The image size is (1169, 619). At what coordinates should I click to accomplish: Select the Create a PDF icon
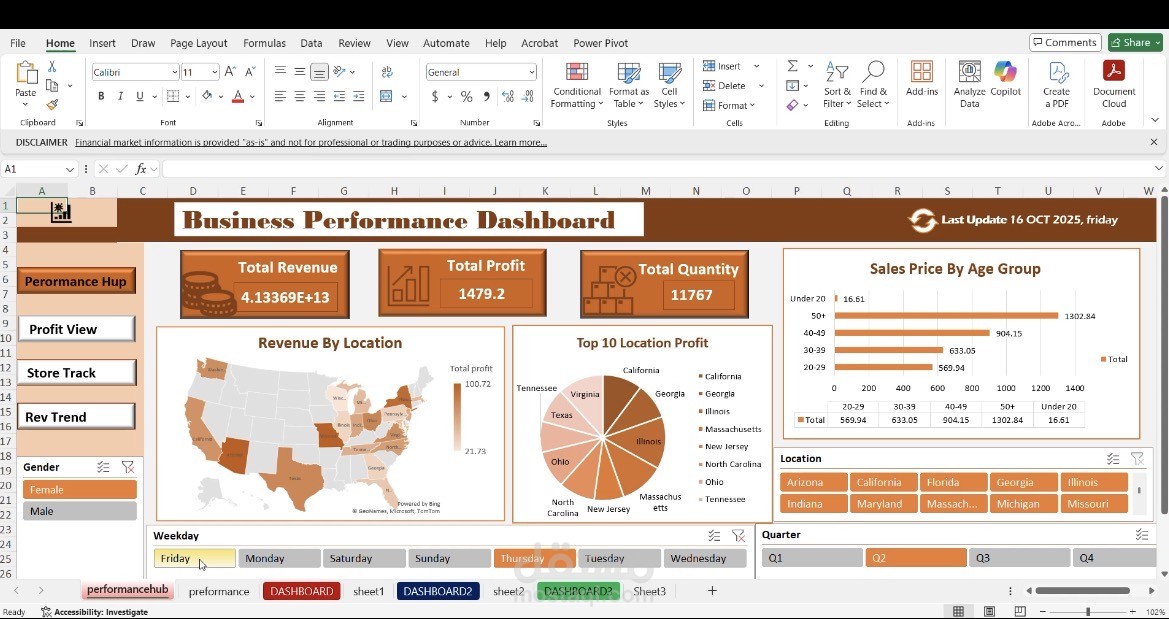coord(1057,82)
